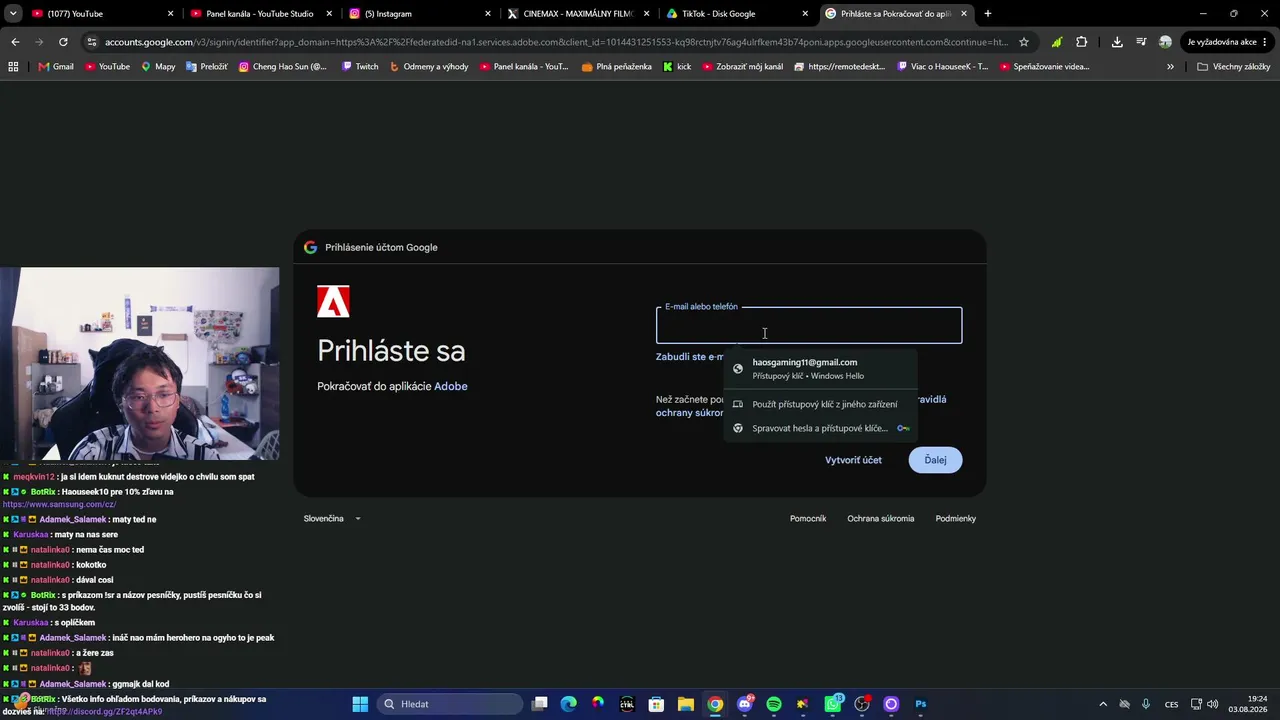Viewport: 1280px width, 720px height.
Task: Open the Adobe application link
Action: [x=451, y=387]
